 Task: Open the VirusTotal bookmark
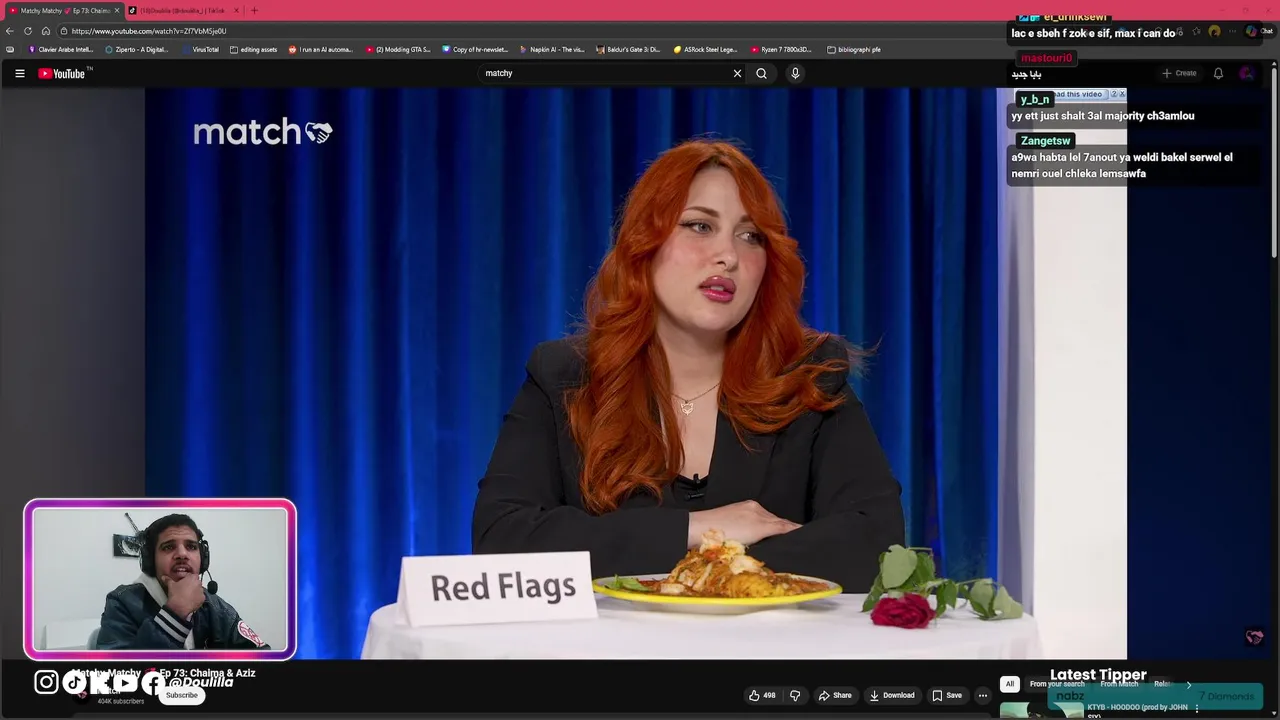point(200,49)
